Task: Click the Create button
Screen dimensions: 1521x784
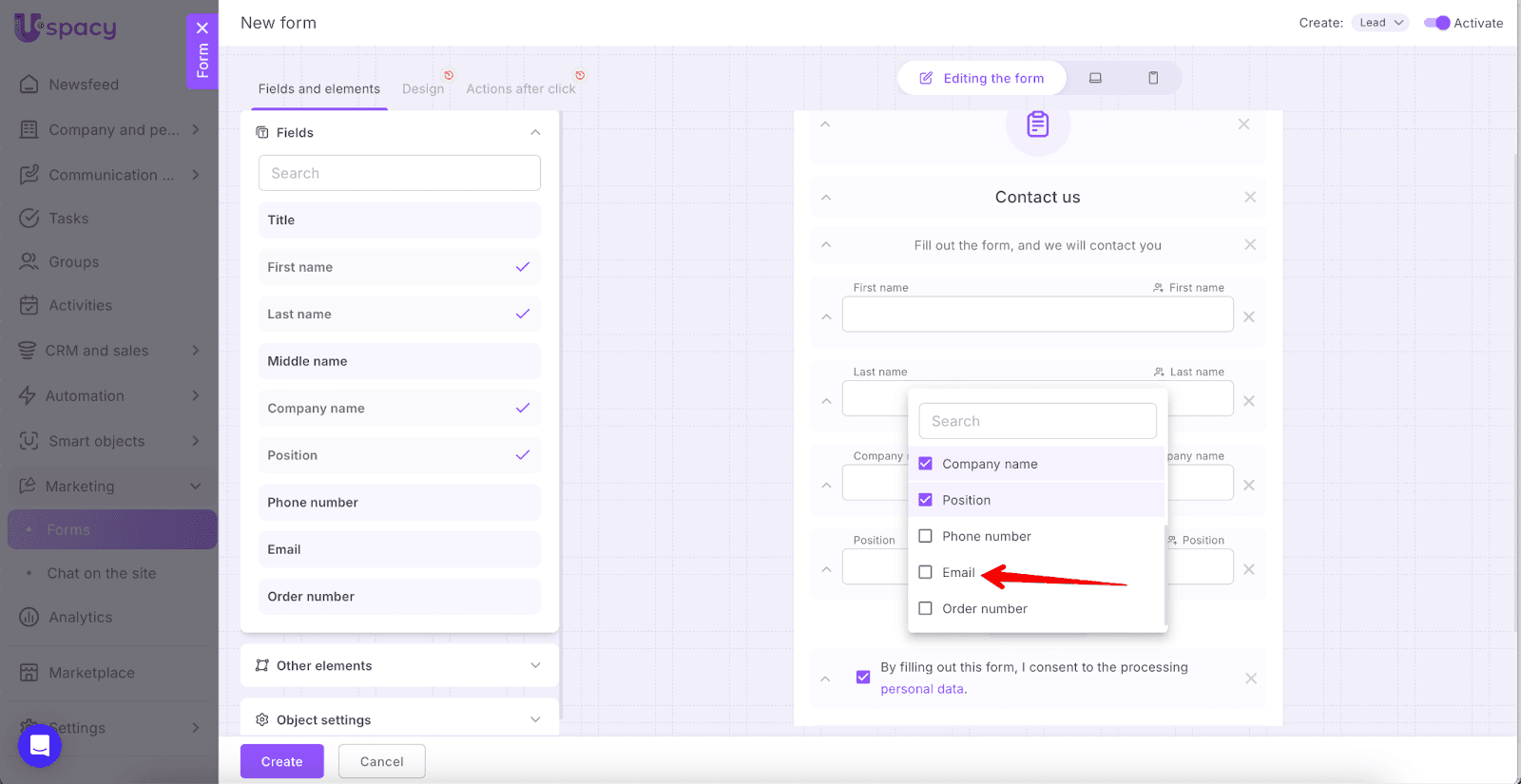Action: 282,761
